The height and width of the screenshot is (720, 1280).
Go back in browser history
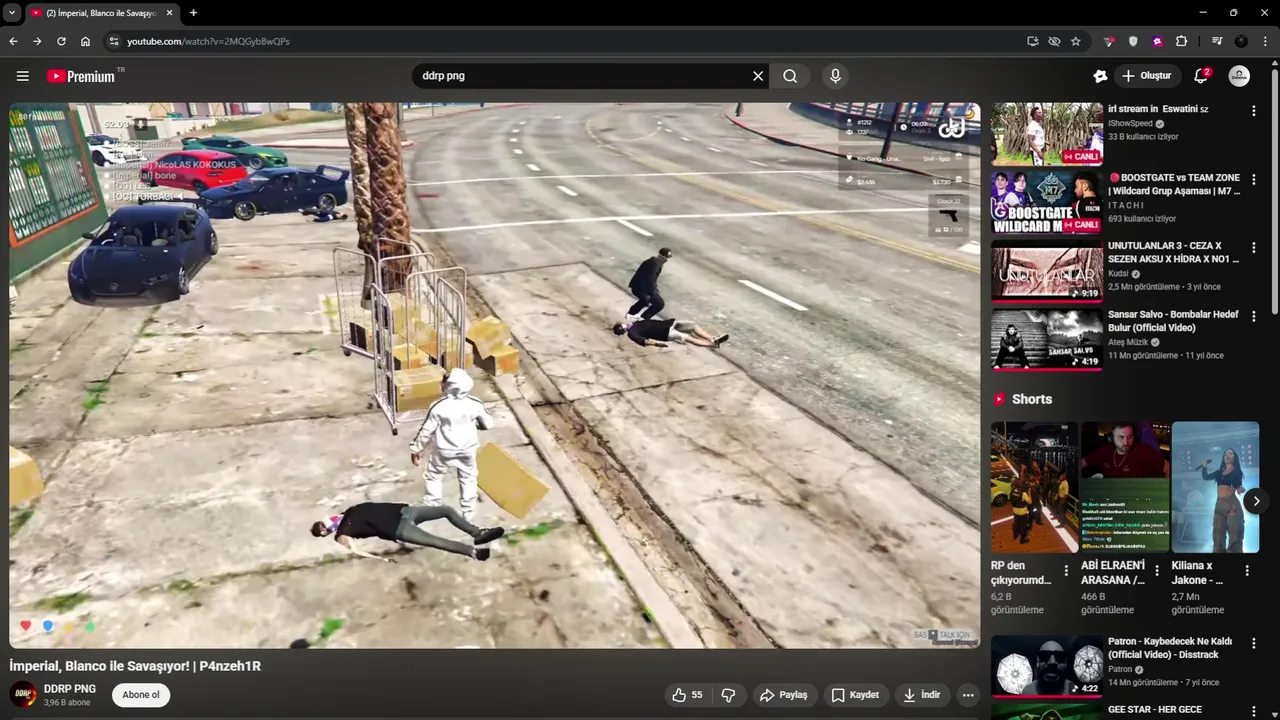click(13, 41)
